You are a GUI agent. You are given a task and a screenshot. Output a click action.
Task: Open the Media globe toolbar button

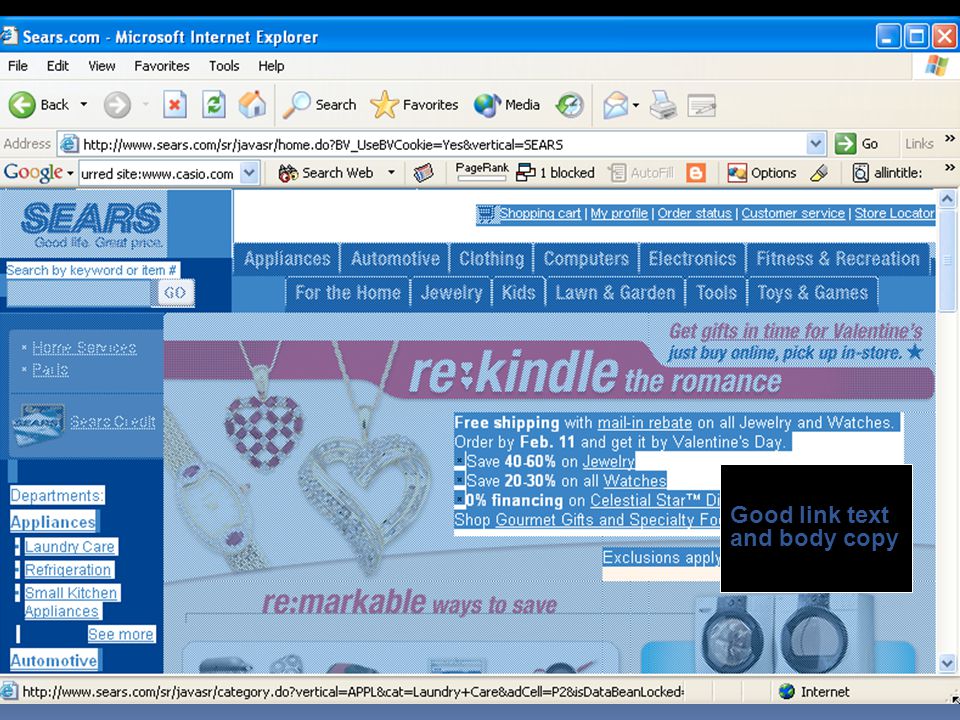(506, 105)
